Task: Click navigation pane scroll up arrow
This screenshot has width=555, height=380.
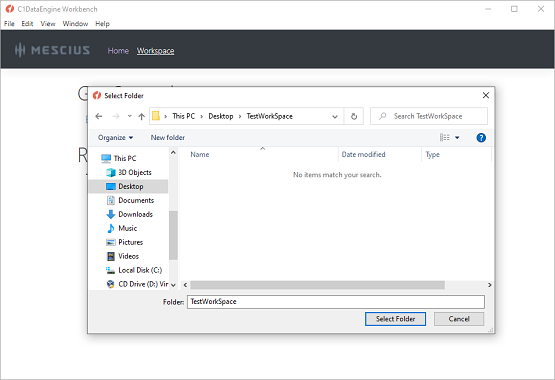Action: 173,152
